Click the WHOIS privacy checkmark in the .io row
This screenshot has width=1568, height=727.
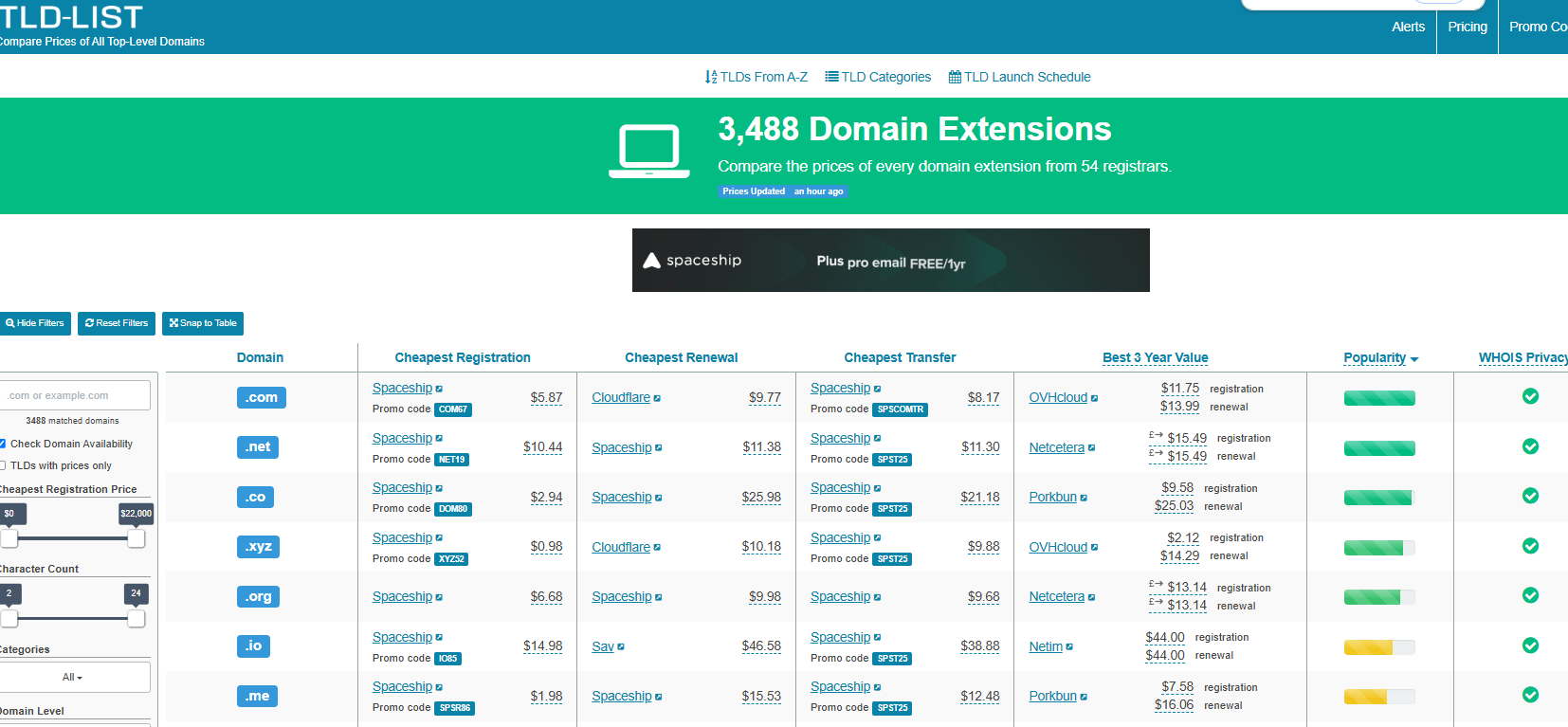pos(1530,645)
